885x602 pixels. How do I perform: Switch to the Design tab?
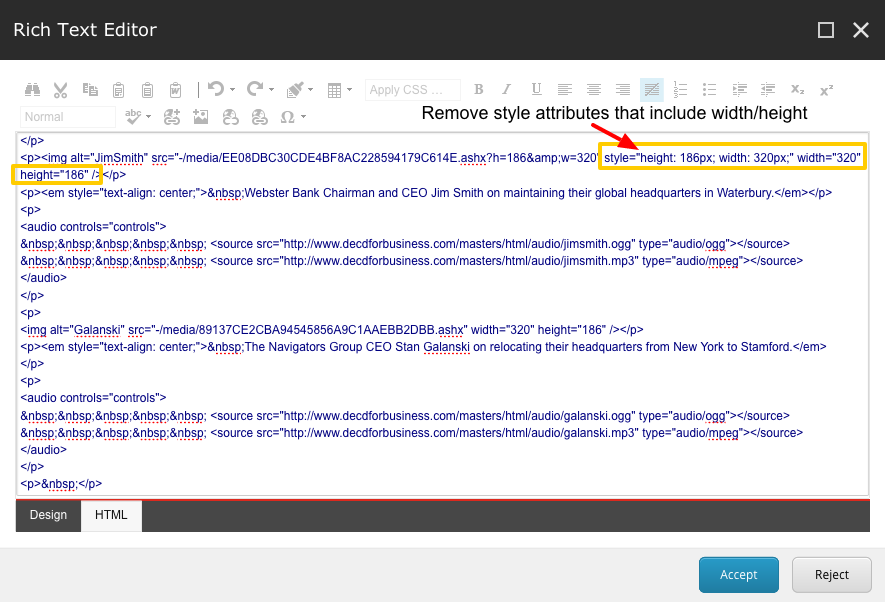[47, 515]
